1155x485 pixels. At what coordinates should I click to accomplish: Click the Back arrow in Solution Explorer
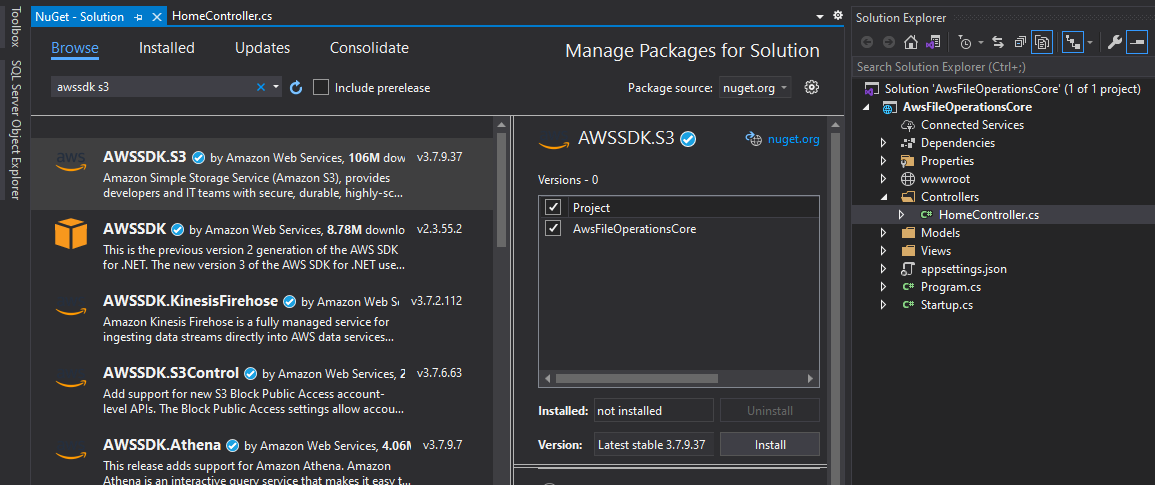pyautogui.click(x=867, y=42)
